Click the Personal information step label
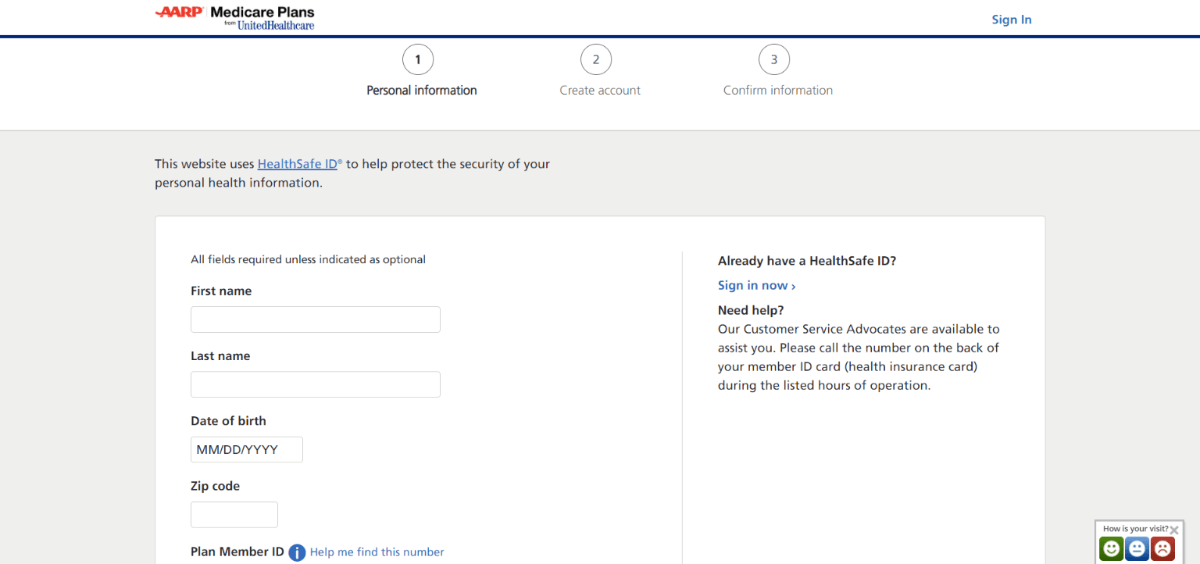This screenshot has width=1200, height=564. 422,90
